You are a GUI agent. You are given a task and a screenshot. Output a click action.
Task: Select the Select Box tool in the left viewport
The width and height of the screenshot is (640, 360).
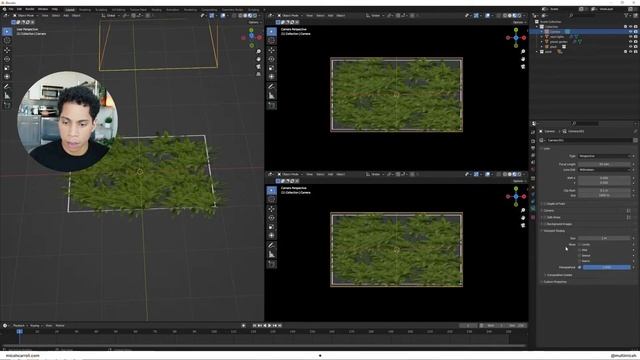click(7, 31)
